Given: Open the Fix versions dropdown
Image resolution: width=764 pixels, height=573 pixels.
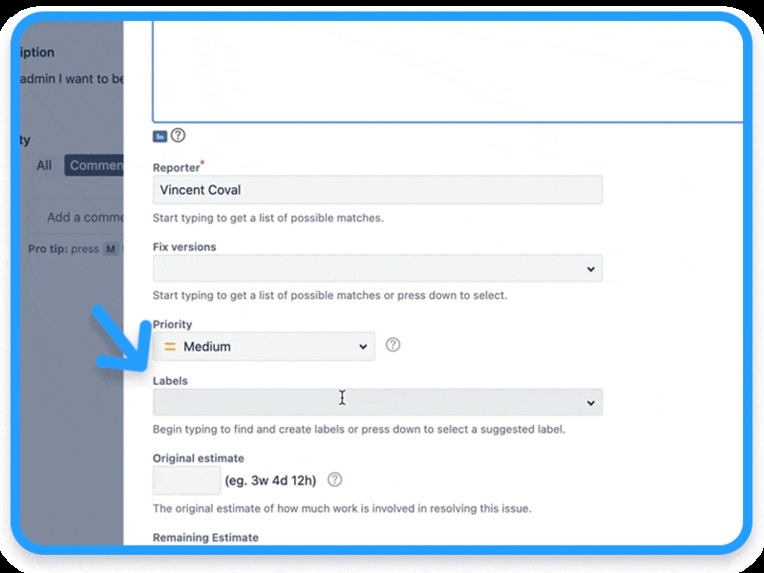Looking at the screenshot, I should click(378, 268).
